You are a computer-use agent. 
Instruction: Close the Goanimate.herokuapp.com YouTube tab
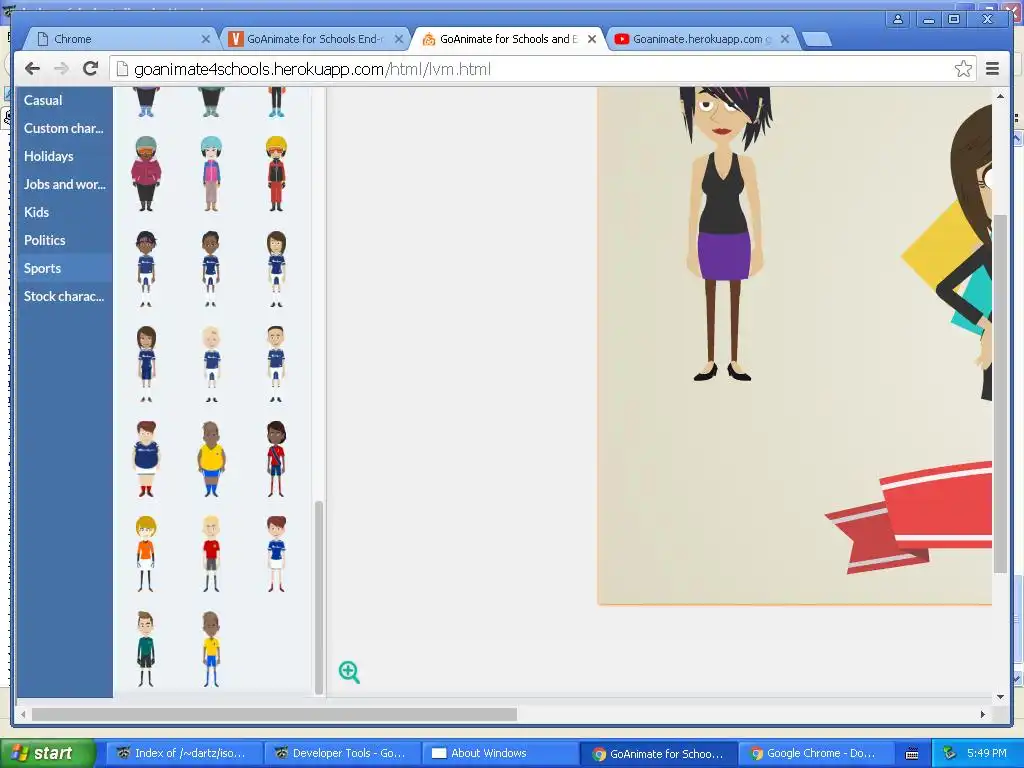coord(785,39)
